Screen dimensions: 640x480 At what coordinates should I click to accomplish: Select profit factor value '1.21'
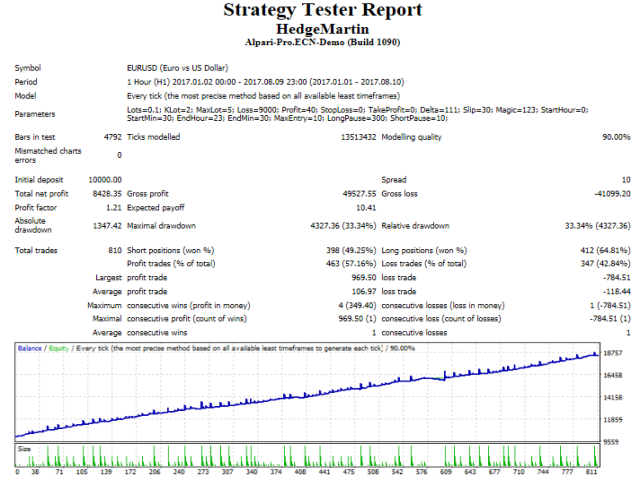tap(114, 207)
